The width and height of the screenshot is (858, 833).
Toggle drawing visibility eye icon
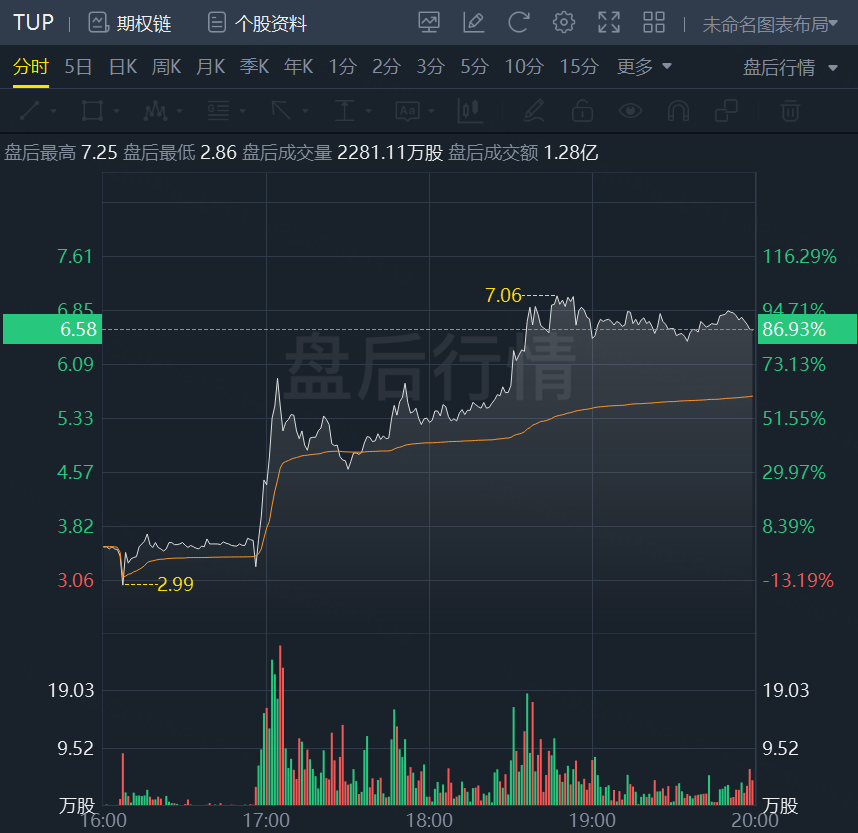point(630,111)
